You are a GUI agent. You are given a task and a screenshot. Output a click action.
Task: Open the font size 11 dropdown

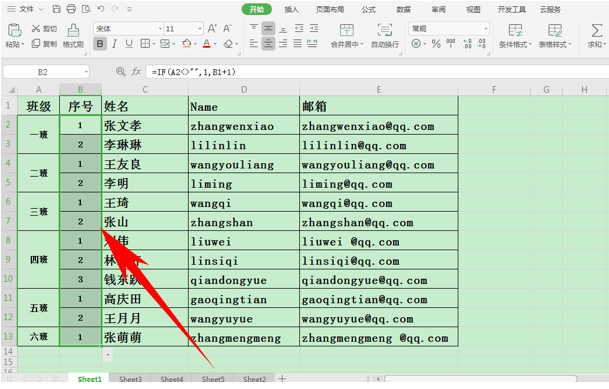tap(200, 29)
